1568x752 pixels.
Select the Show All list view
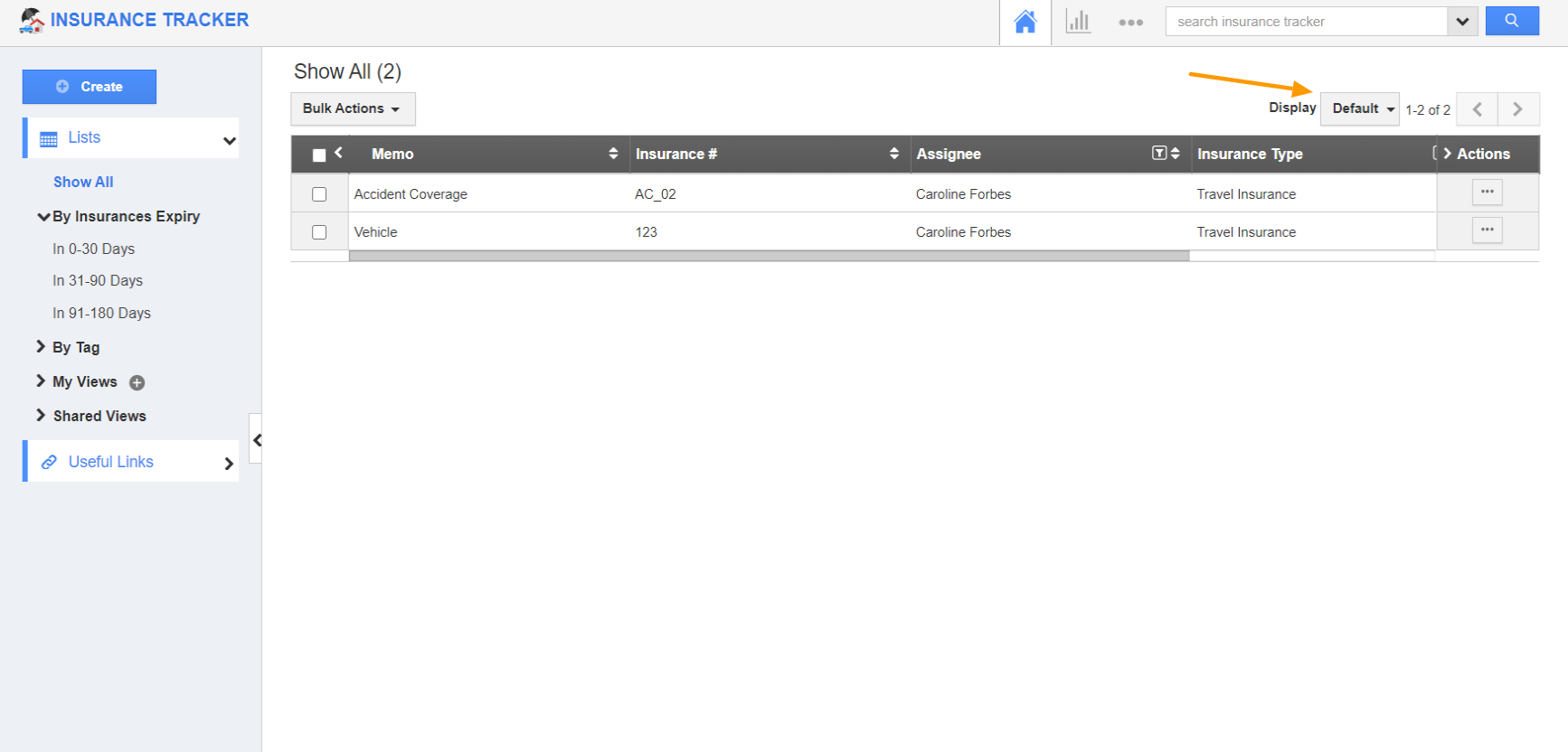(83, 182)
